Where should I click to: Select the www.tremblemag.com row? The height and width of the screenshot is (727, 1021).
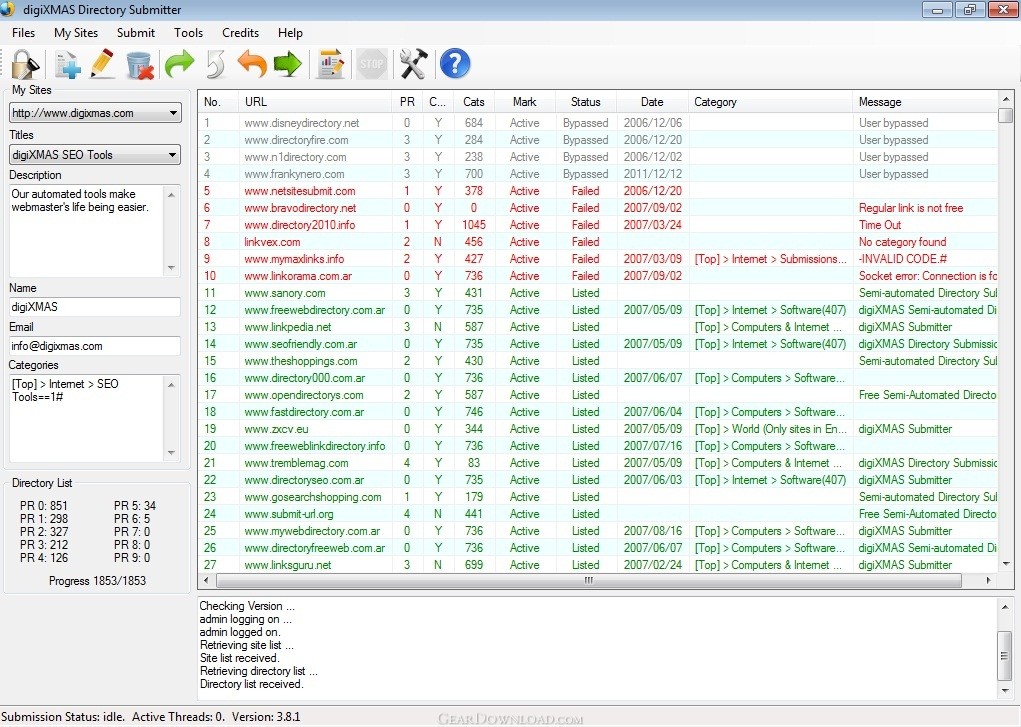coord(598,463)
